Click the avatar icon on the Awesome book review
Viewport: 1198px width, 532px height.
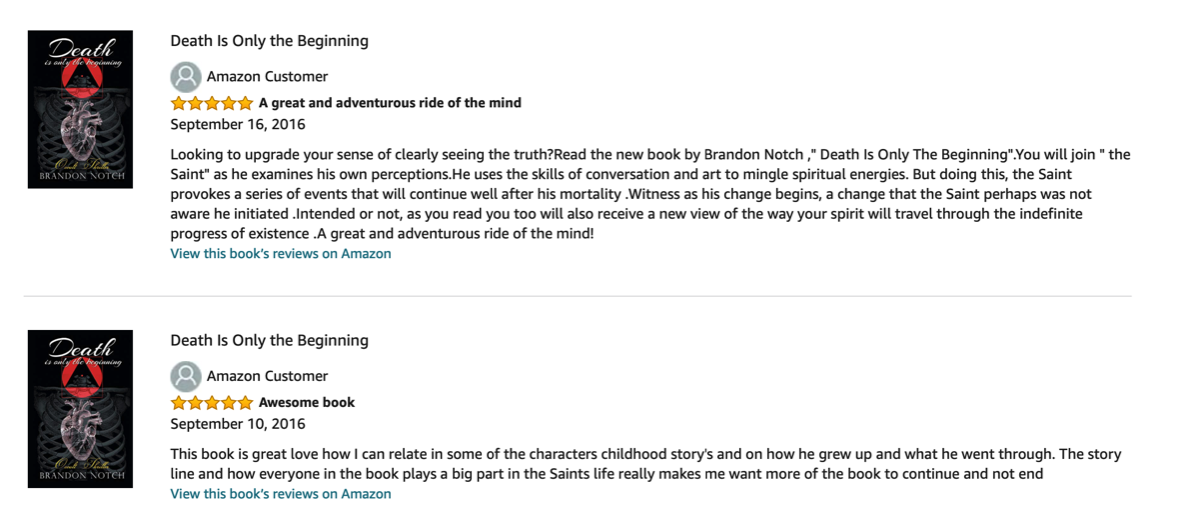pyautogui.click(x=186, y=377)
